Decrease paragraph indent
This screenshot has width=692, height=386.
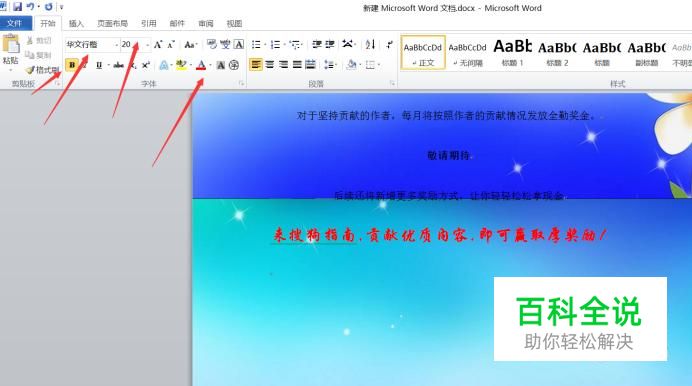[x=316, y=44]
